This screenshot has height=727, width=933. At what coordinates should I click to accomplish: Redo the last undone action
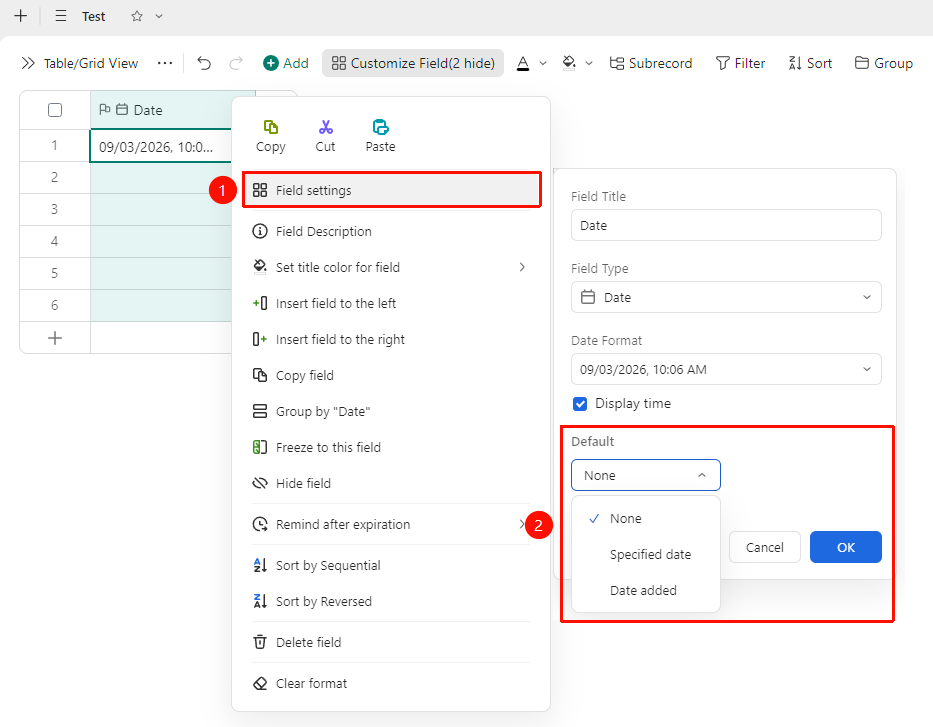tap(236, 63)
